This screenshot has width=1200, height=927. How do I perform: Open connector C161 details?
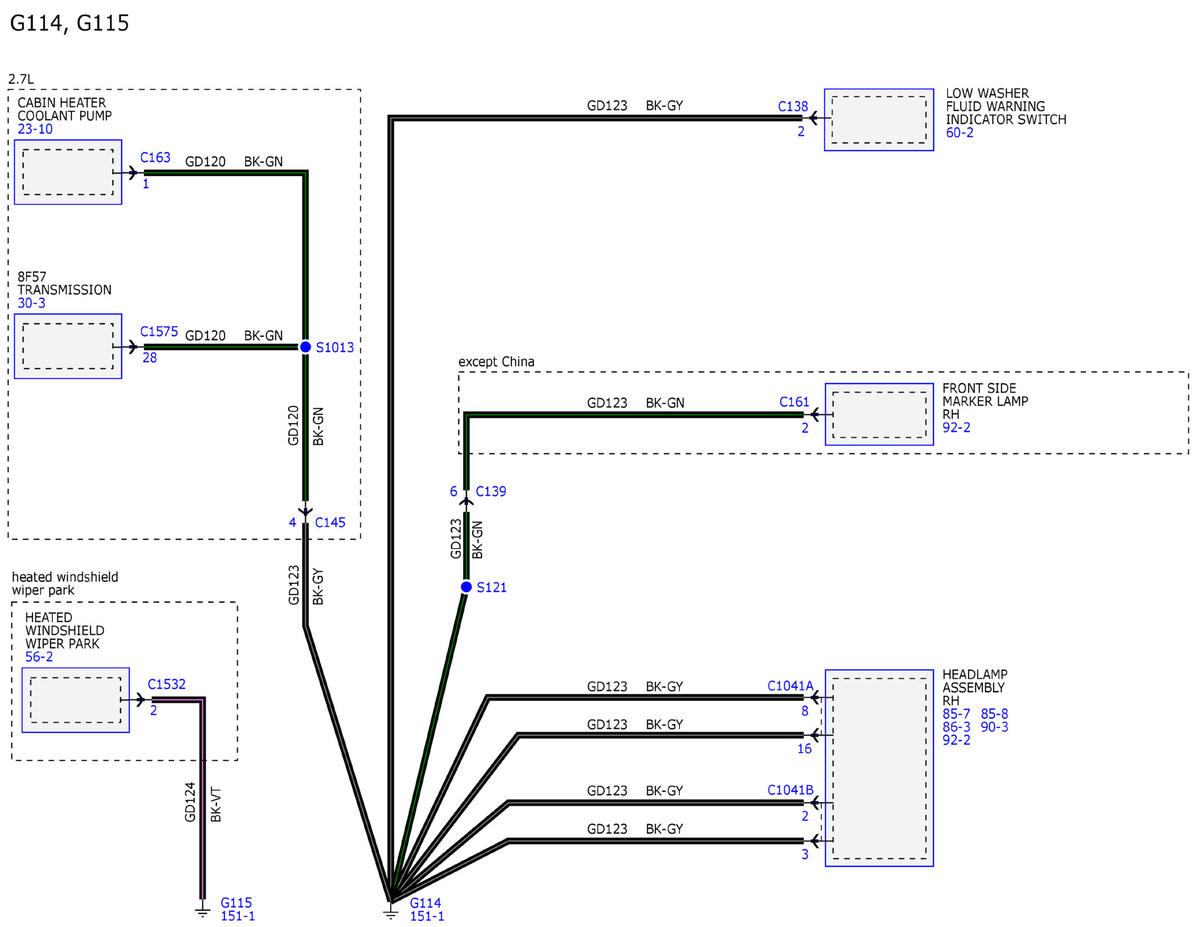point(794,403)
